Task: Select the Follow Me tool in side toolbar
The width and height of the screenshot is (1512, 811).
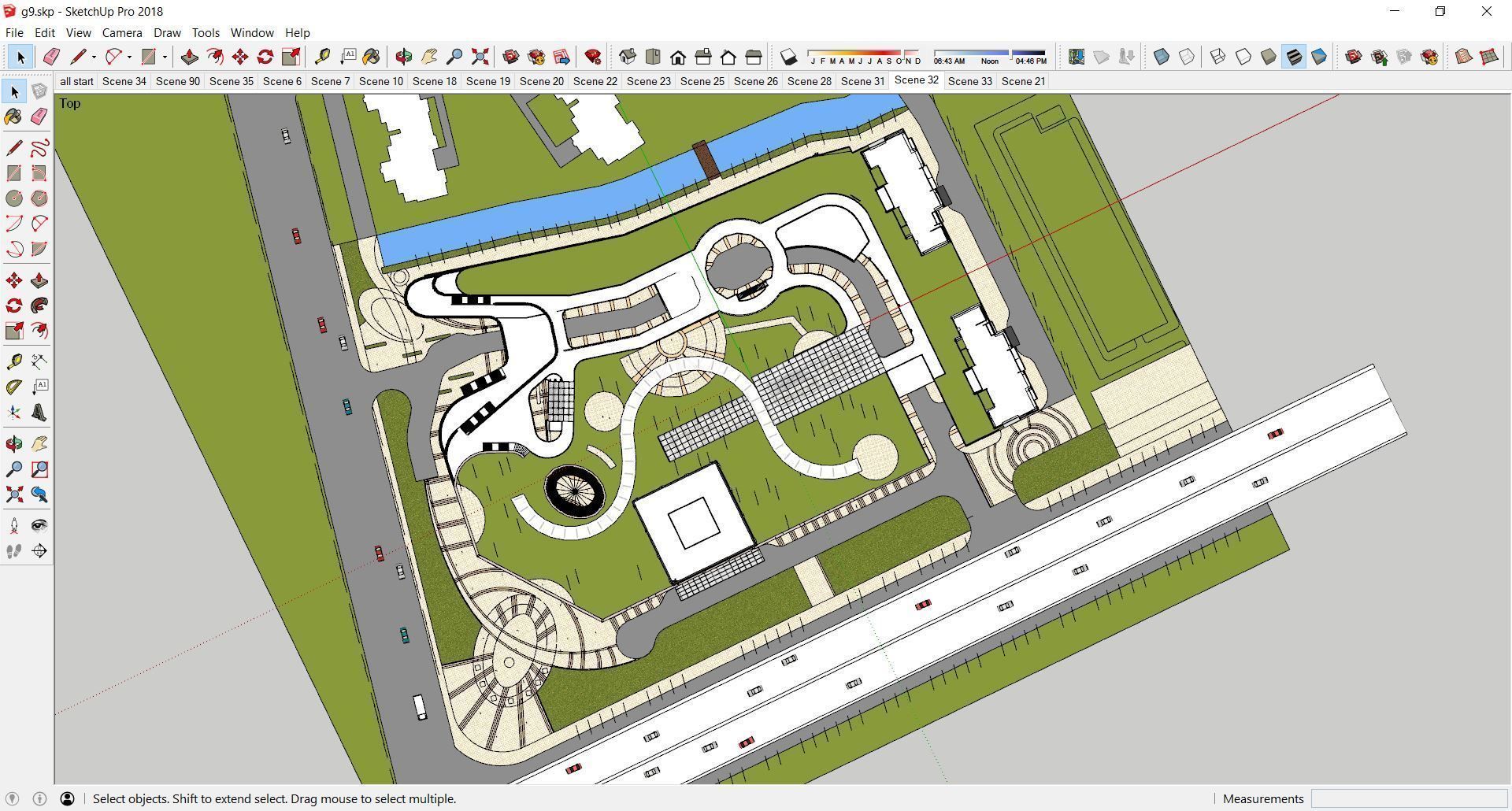Action: [x=39, y=306]
